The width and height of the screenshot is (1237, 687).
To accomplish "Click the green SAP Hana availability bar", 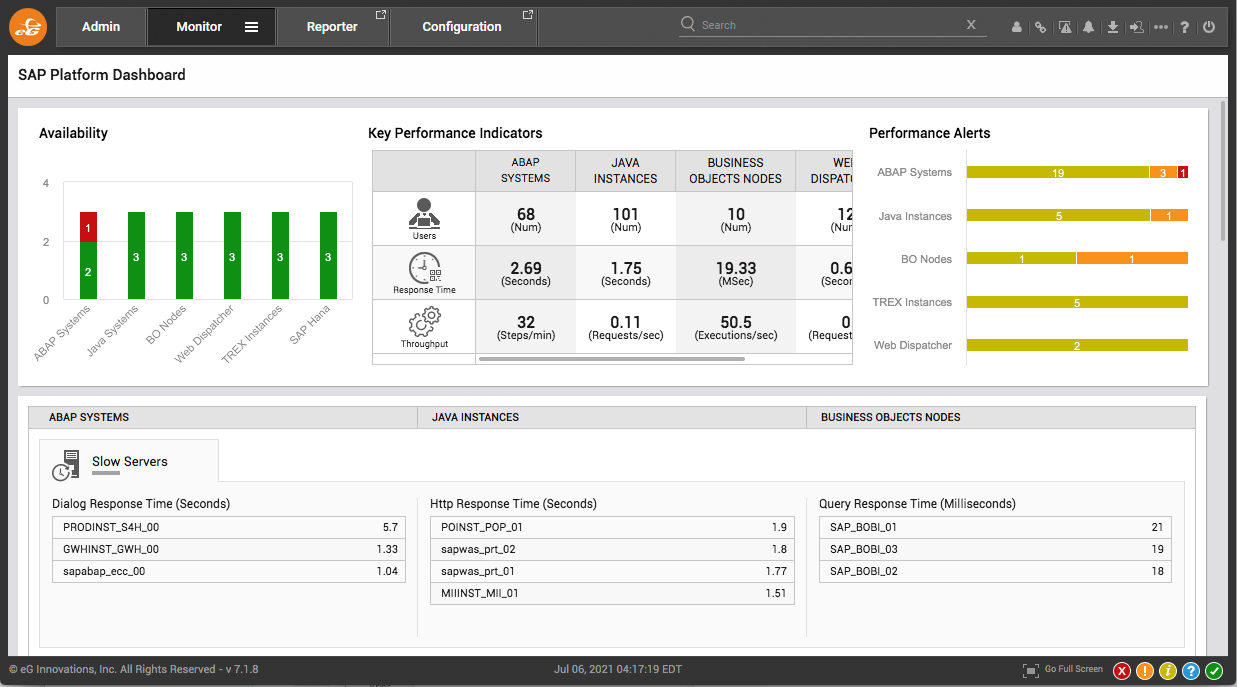I will coord(328,255).
